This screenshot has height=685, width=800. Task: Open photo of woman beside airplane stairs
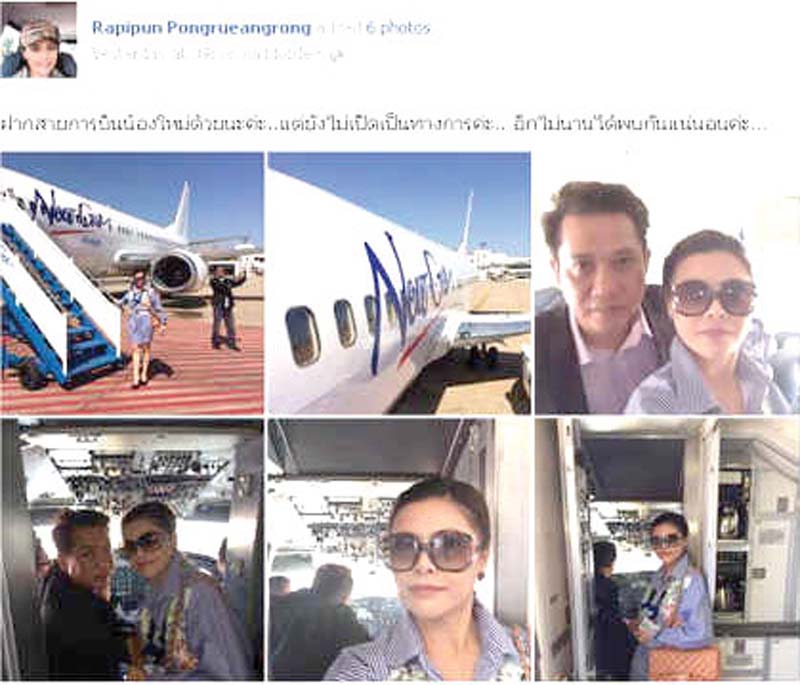[133, 283]
